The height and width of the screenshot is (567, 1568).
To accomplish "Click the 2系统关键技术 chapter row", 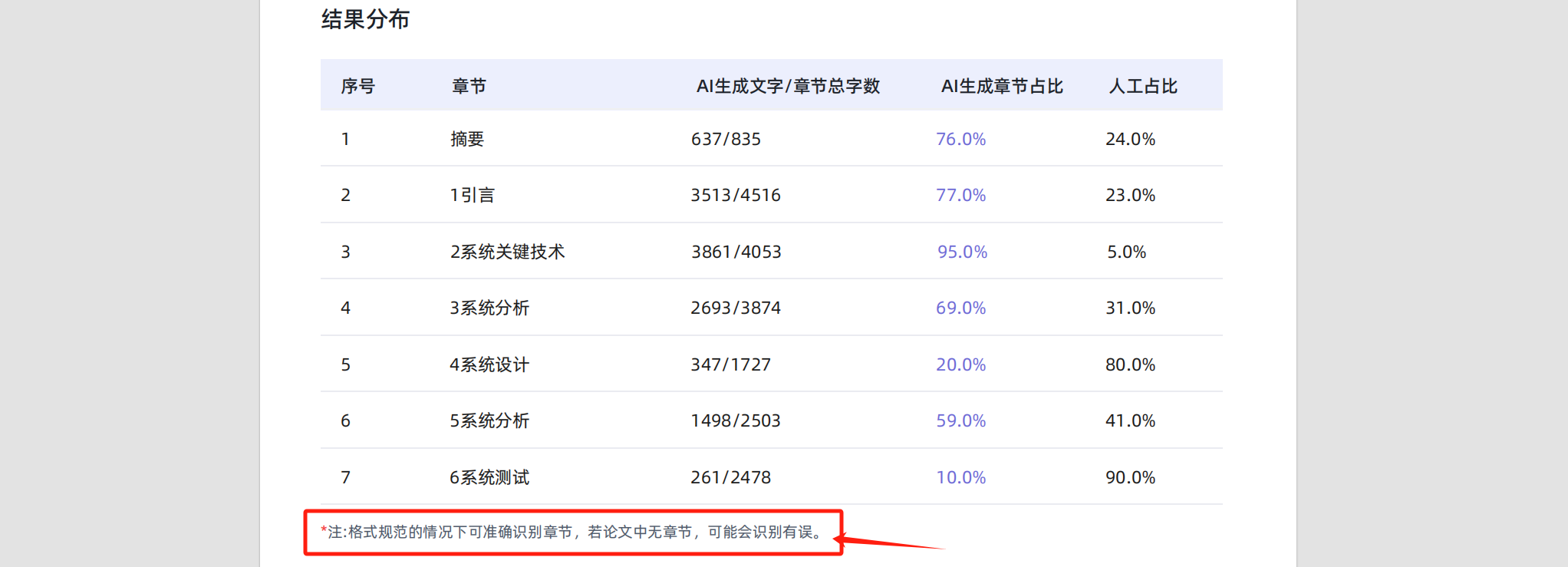I will click(507, 252).
